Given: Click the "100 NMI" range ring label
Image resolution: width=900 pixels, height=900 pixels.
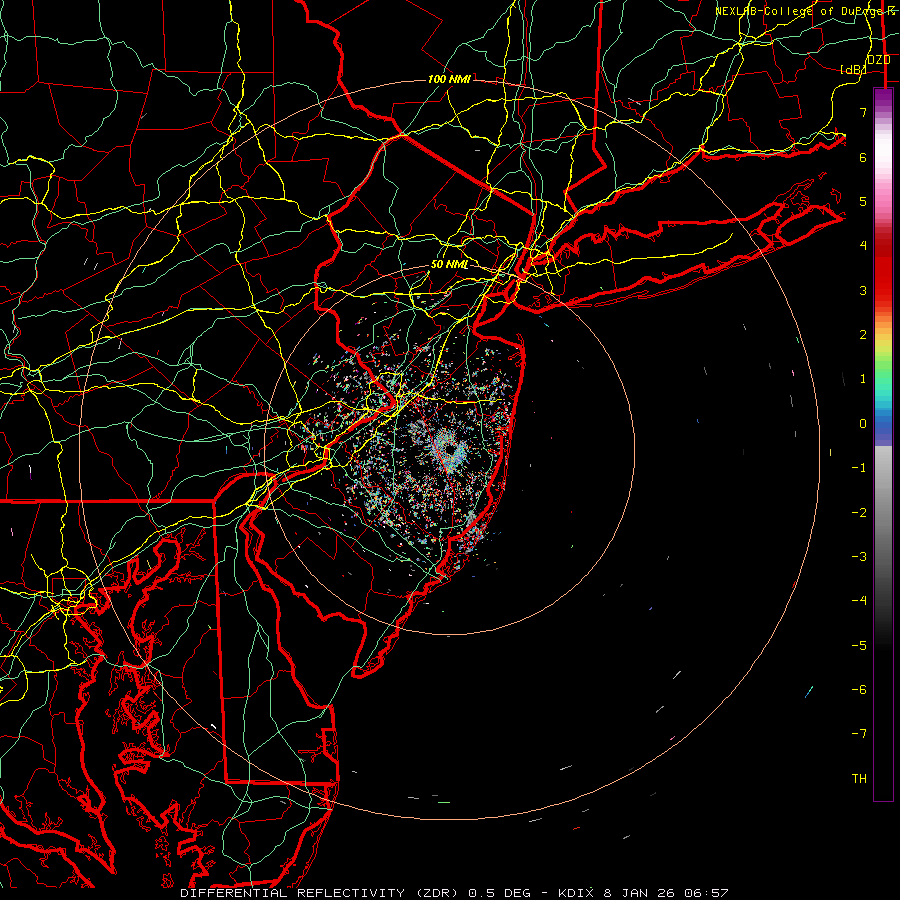Looking at the screenshot, I should (x=449, y=79).
